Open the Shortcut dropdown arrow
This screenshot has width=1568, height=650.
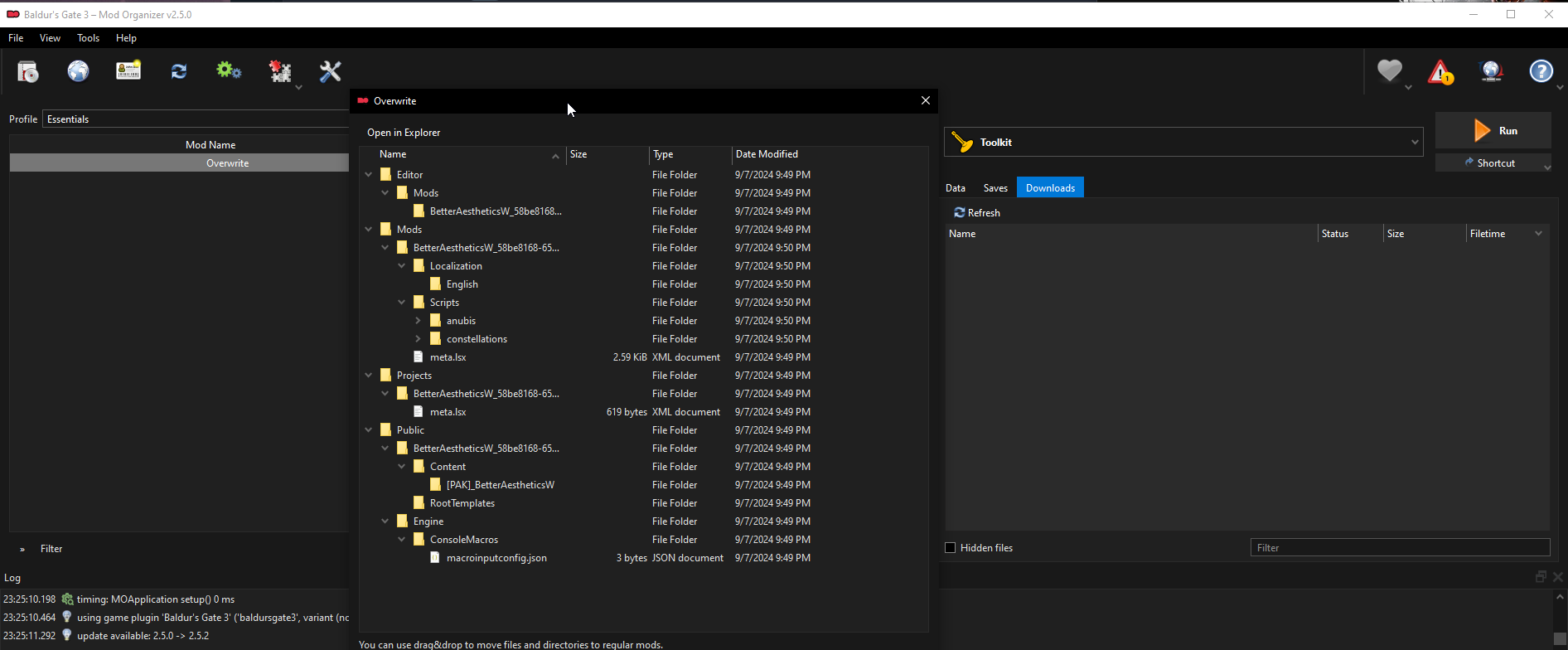pos(1546,167)
